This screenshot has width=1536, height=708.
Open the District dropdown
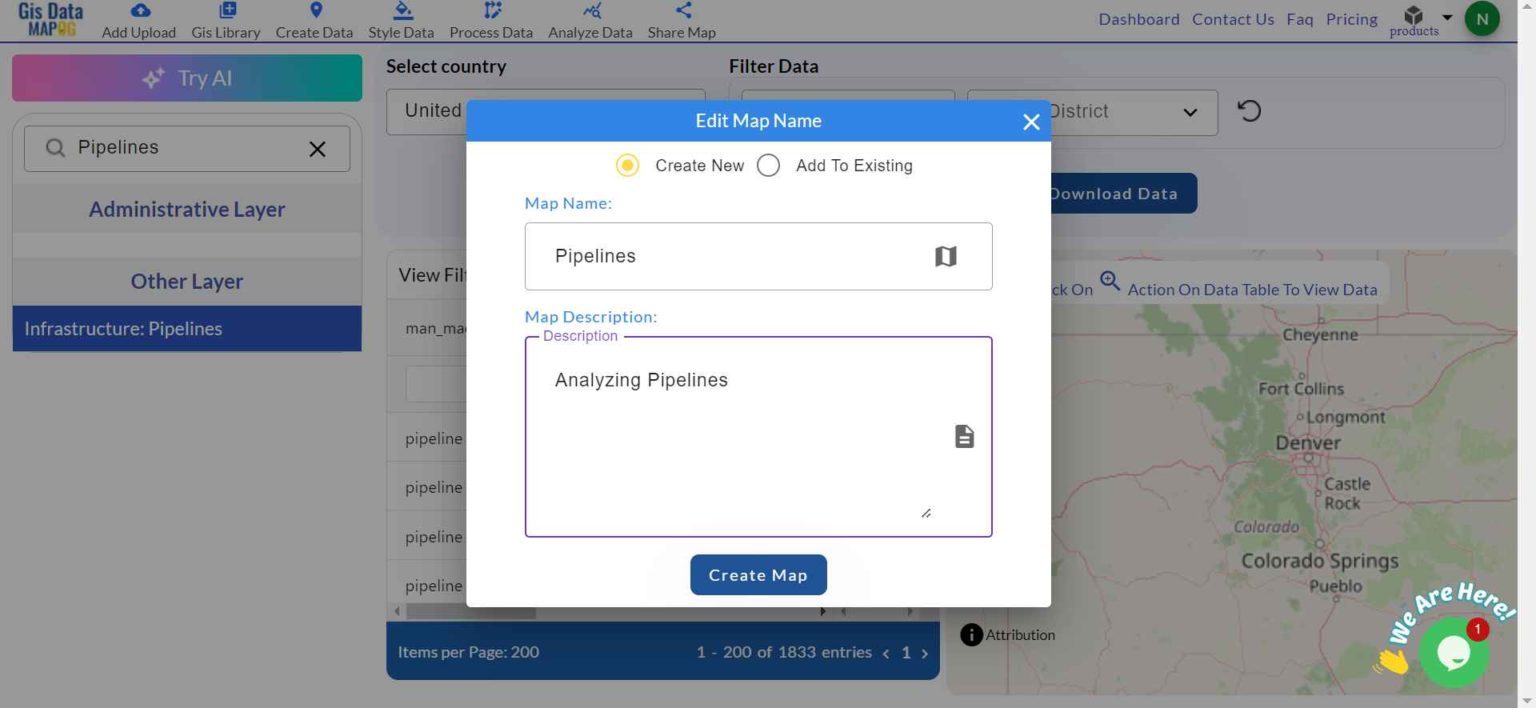[x=1092, y=112]
